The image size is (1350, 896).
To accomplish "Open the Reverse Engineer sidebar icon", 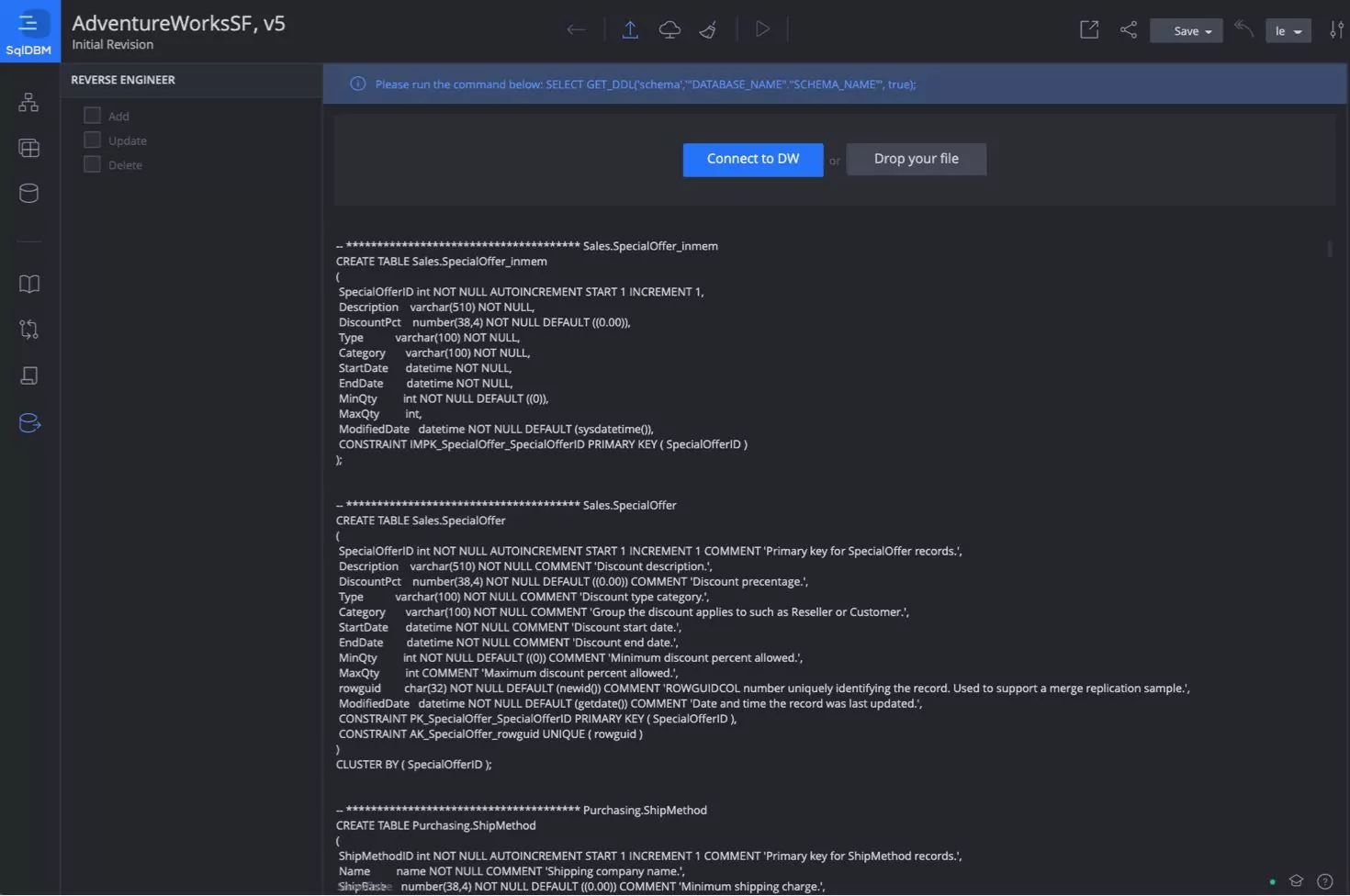I will (28, 423).
